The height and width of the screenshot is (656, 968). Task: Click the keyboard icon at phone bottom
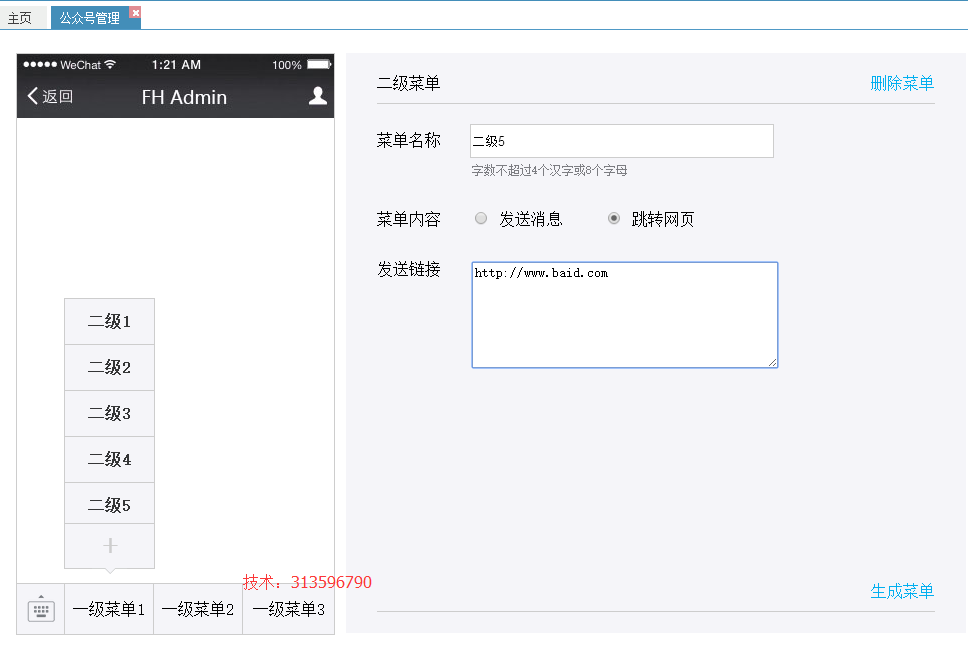pos(41,609)
